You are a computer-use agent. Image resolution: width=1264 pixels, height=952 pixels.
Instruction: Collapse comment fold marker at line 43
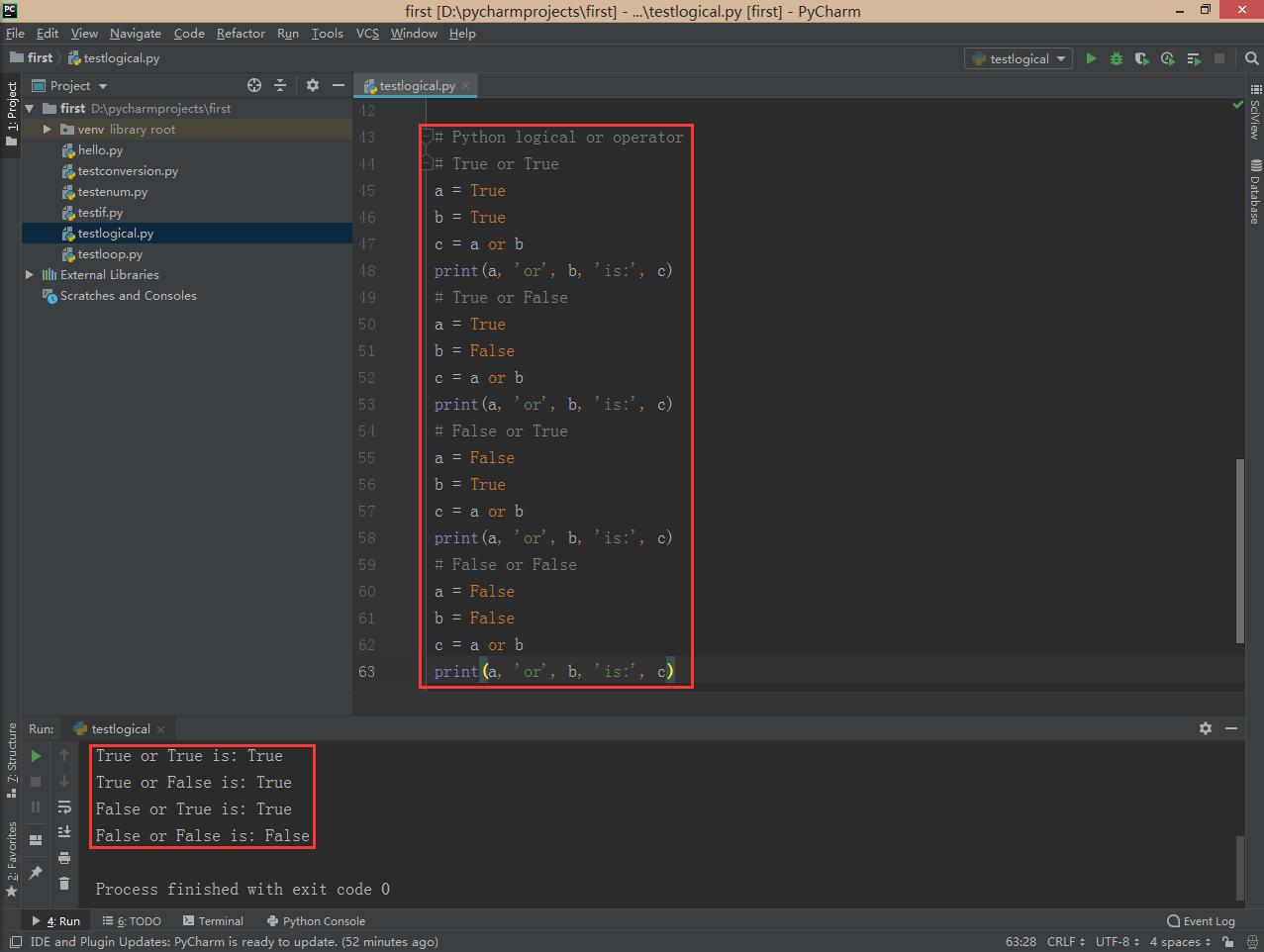[427, 138]
